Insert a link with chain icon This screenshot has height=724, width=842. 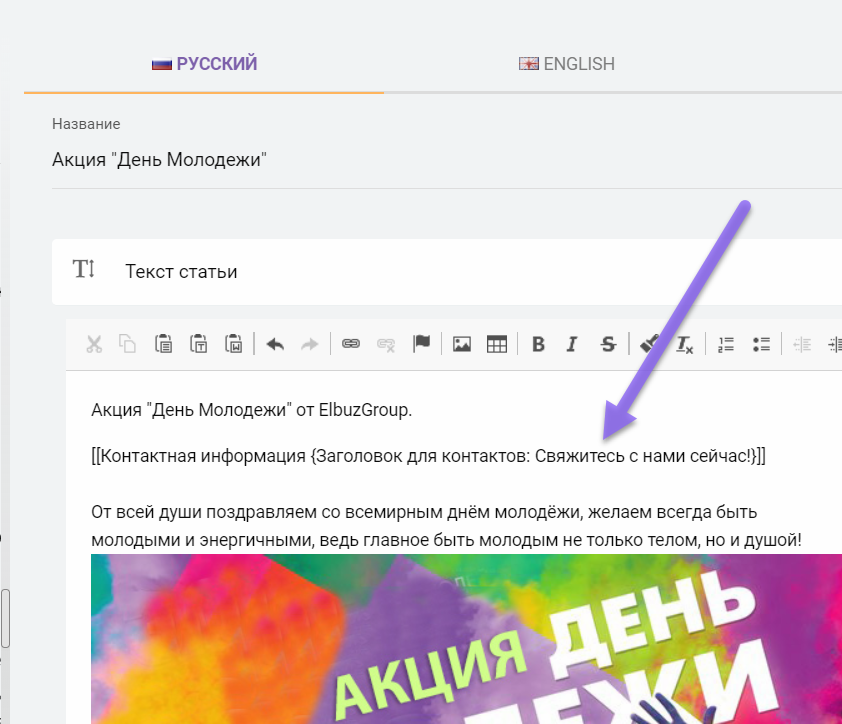pos(350,345)
